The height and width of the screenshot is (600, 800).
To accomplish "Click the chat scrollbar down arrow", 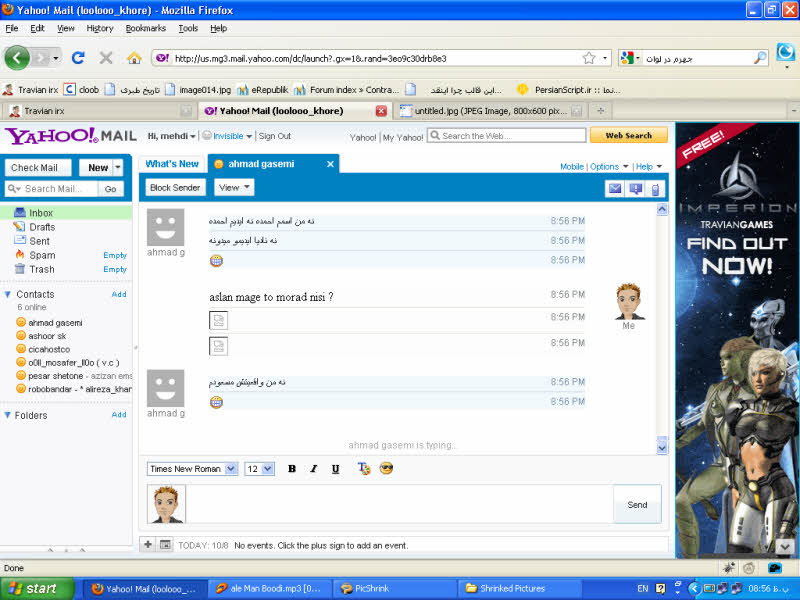I will tap(662, 448).
